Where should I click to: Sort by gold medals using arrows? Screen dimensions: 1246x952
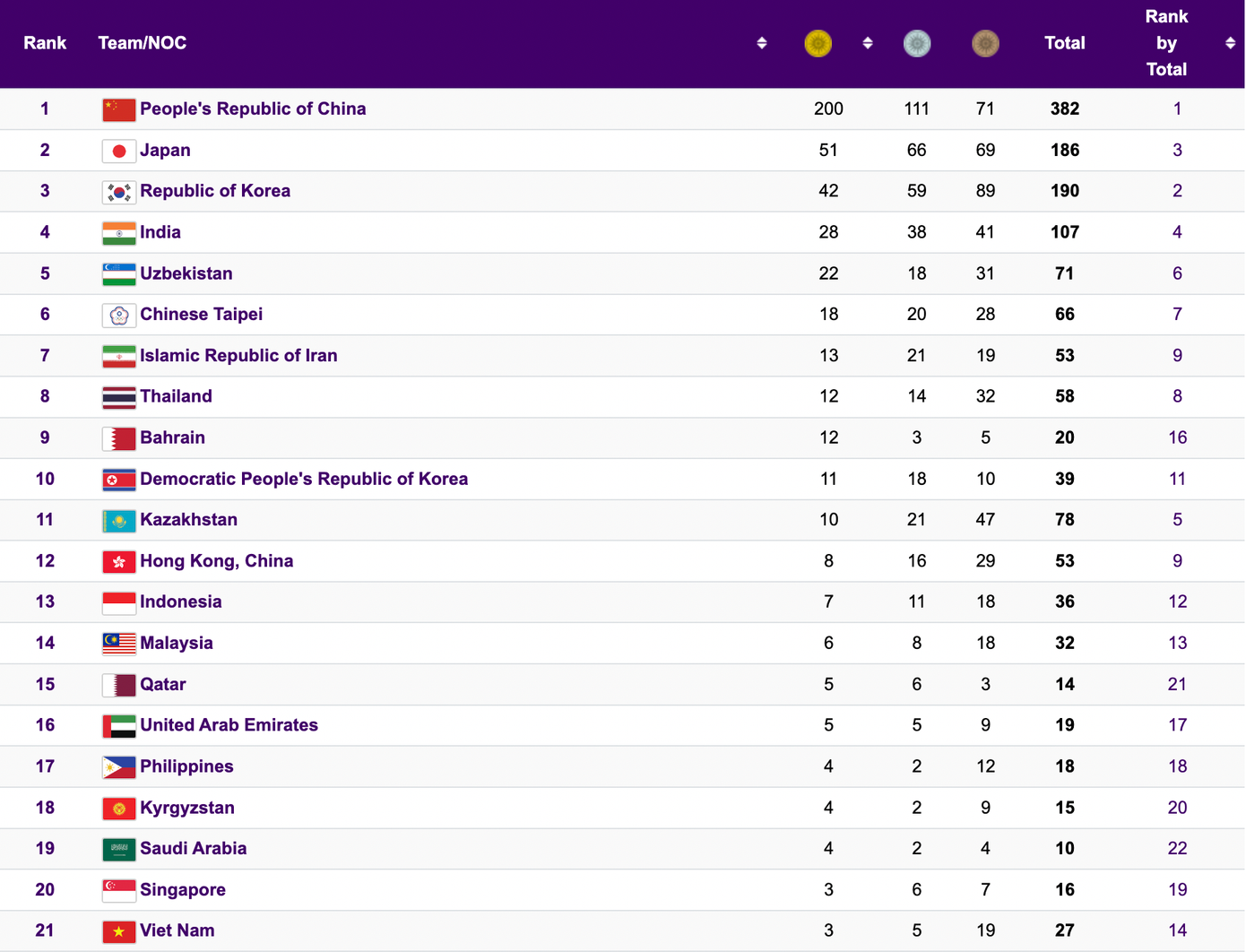pos(867,43)
